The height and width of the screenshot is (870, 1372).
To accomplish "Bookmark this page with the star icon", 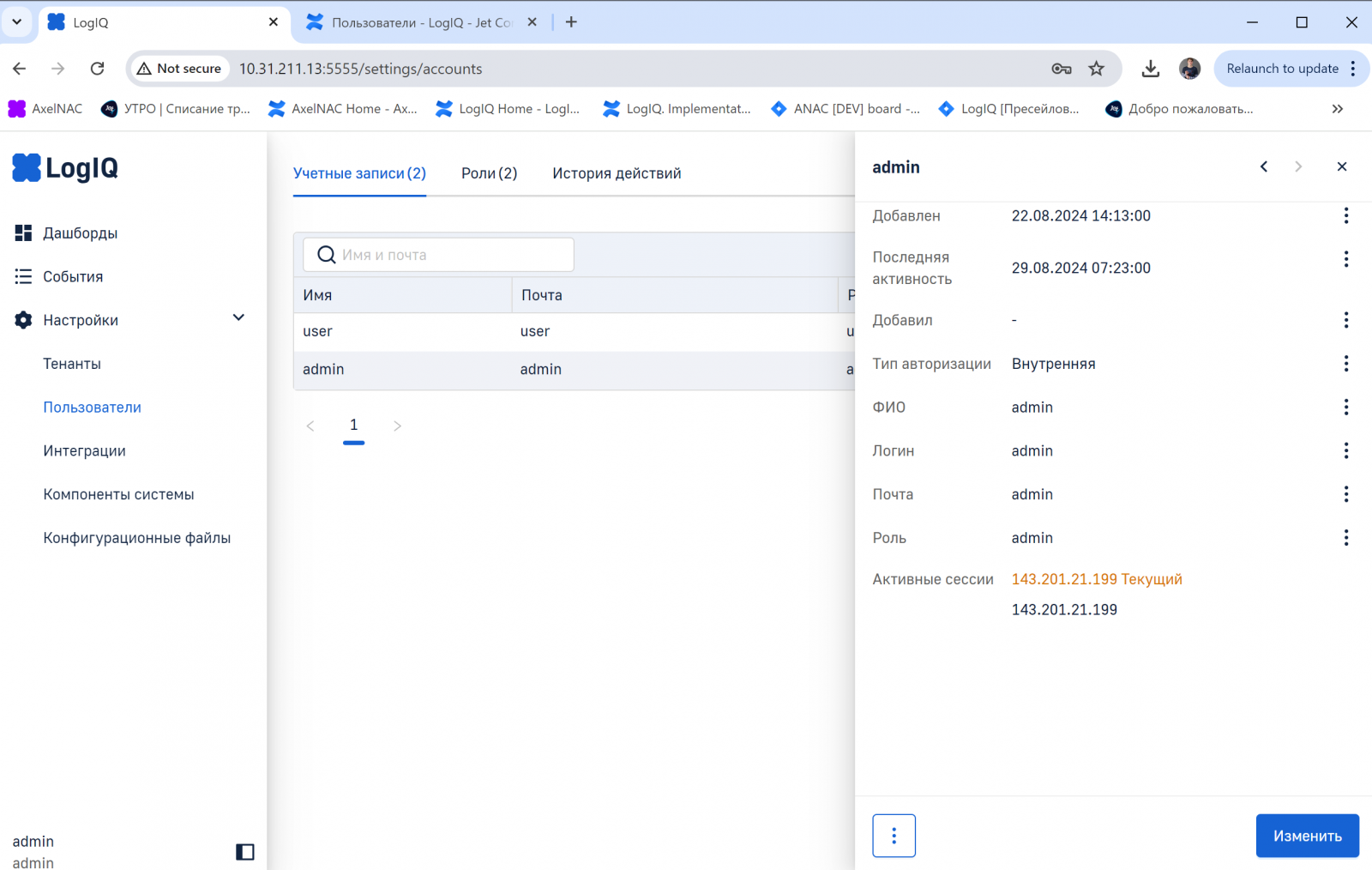I will [1096, 69].
